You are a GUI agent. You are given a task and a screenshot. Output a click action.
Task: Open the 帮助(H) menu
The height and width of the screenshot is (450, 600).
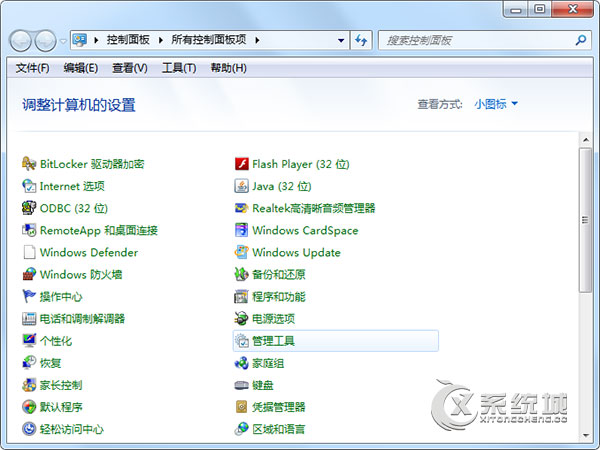[228, 68]
